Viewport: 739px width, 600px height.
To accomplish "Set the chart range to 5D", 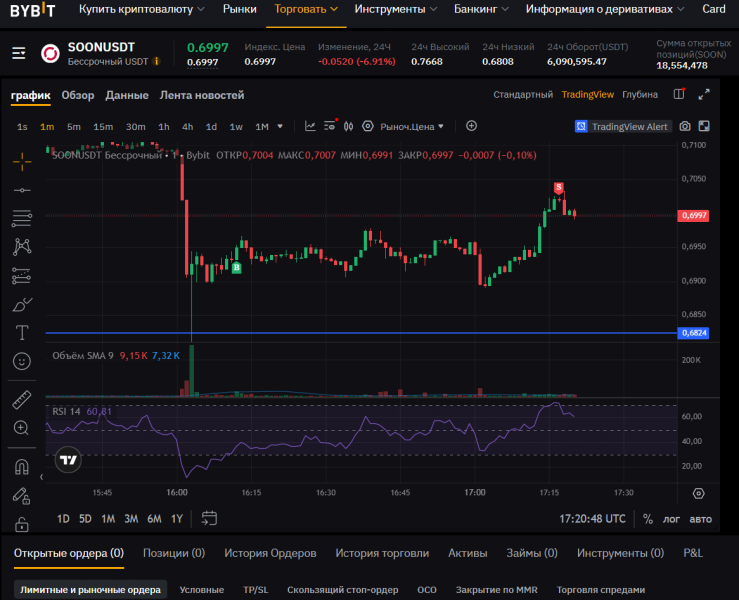I will [x=85, y=519].
